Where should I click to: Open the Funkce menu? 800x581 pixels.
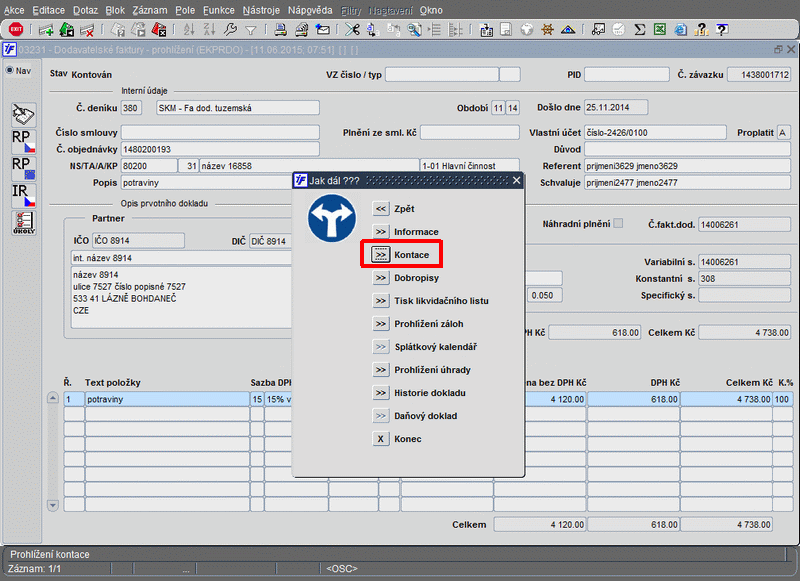219,10
